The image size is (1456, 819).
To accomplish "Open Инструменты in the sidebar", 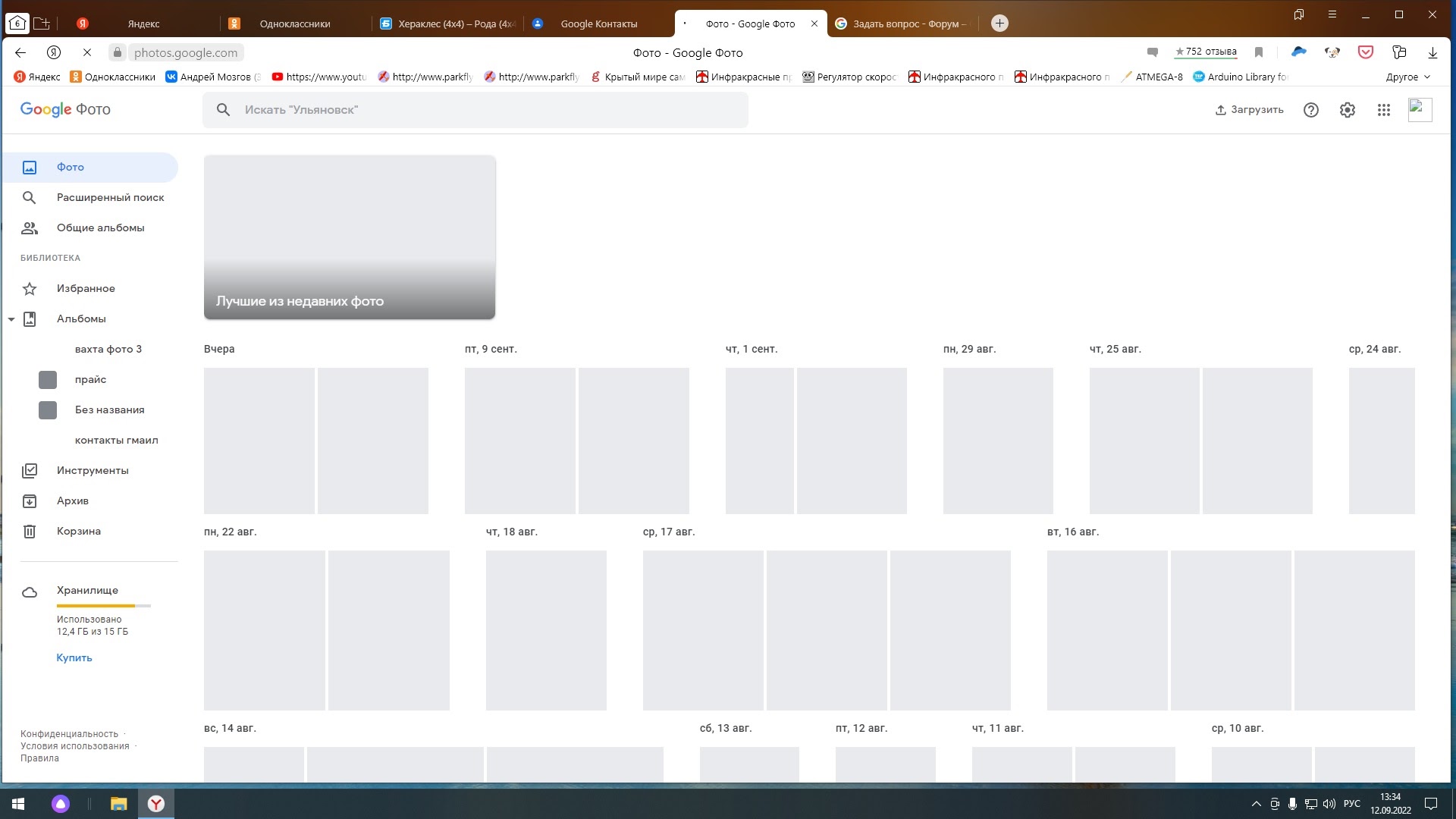I will pos(89,470).
